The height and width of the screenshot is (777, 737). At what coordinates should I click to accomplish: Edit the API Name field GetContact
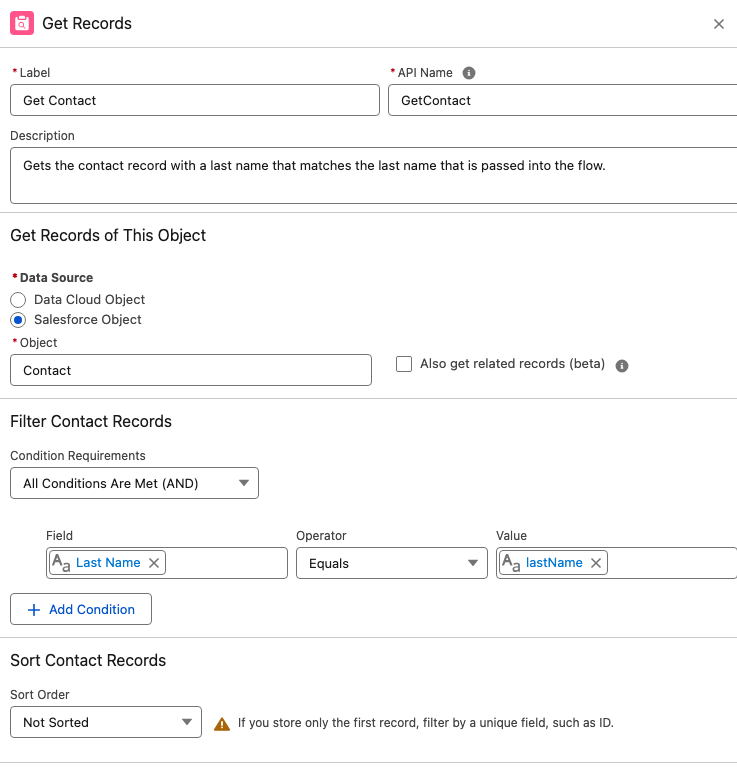tap(563, 100)
